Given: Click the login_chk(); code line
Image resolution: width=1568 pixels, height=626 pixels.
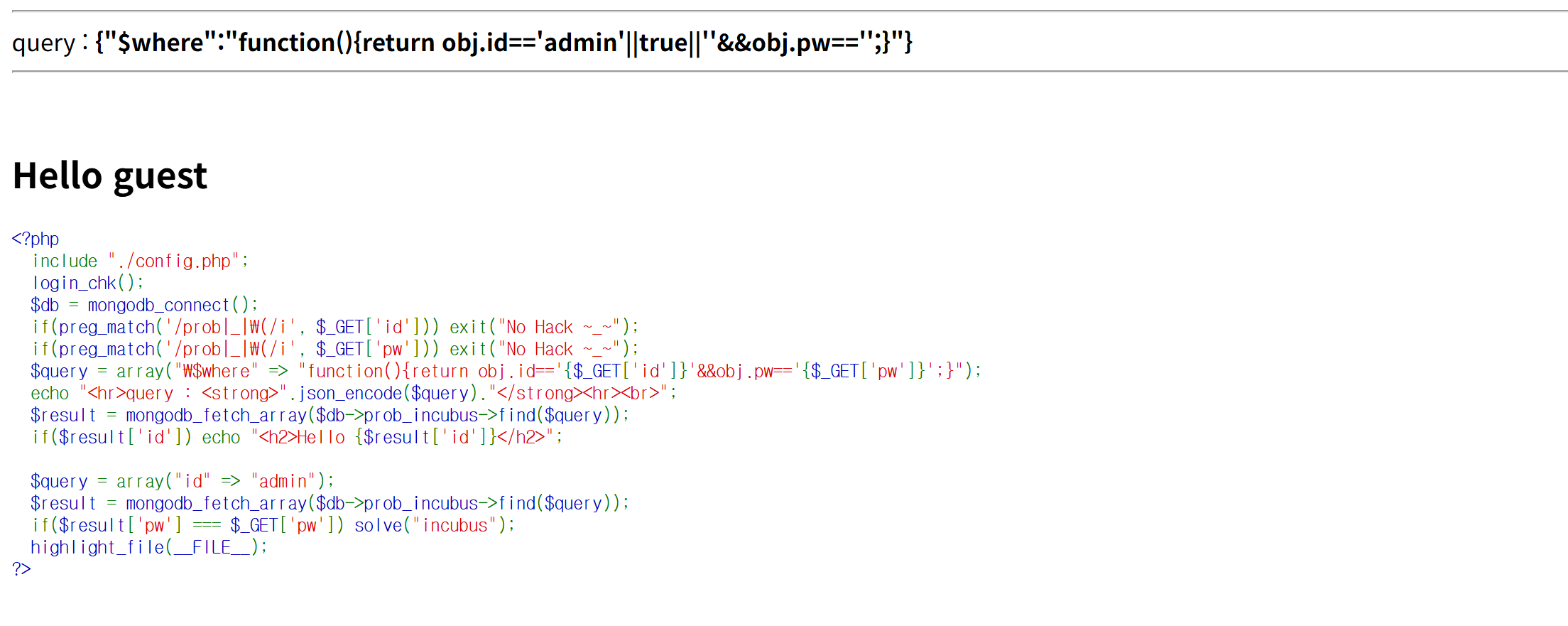Looking at the screenshot, I should (87, 284).
